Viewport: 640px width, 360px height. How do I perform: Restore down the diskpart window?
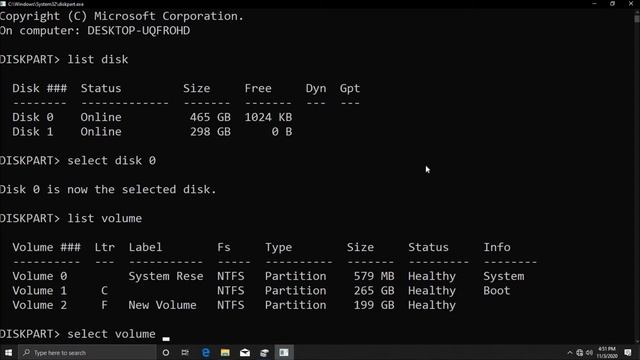[612, 4]
